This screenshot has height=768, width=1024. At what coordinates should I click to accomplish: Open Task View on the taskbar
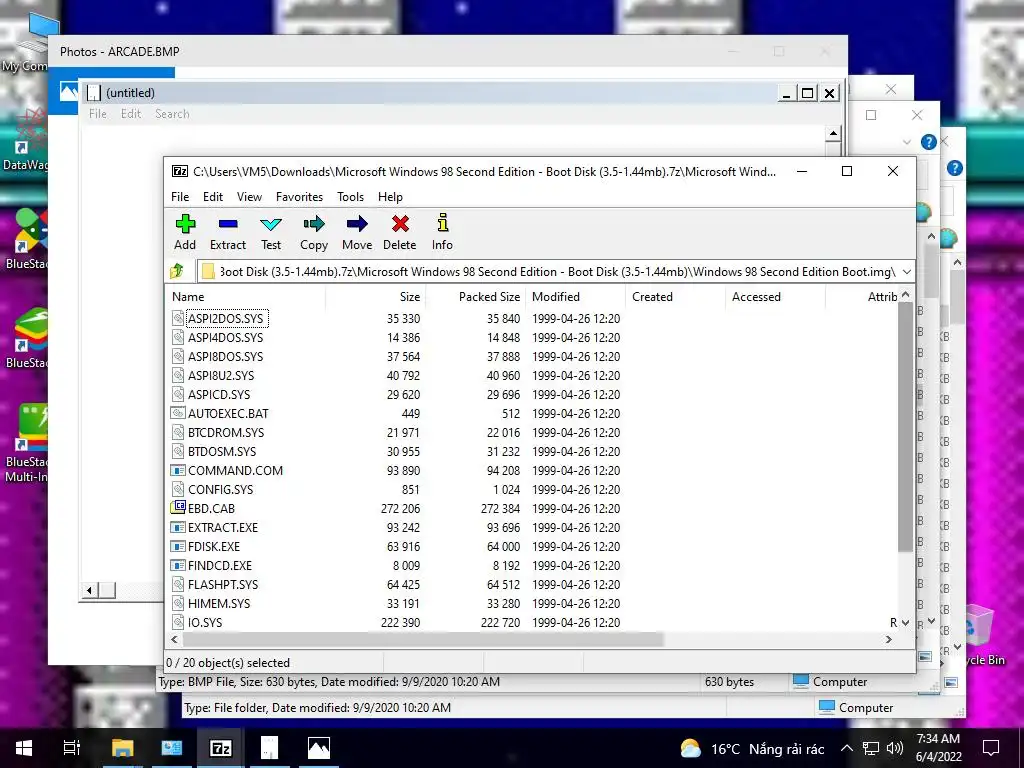click(71, 748)
